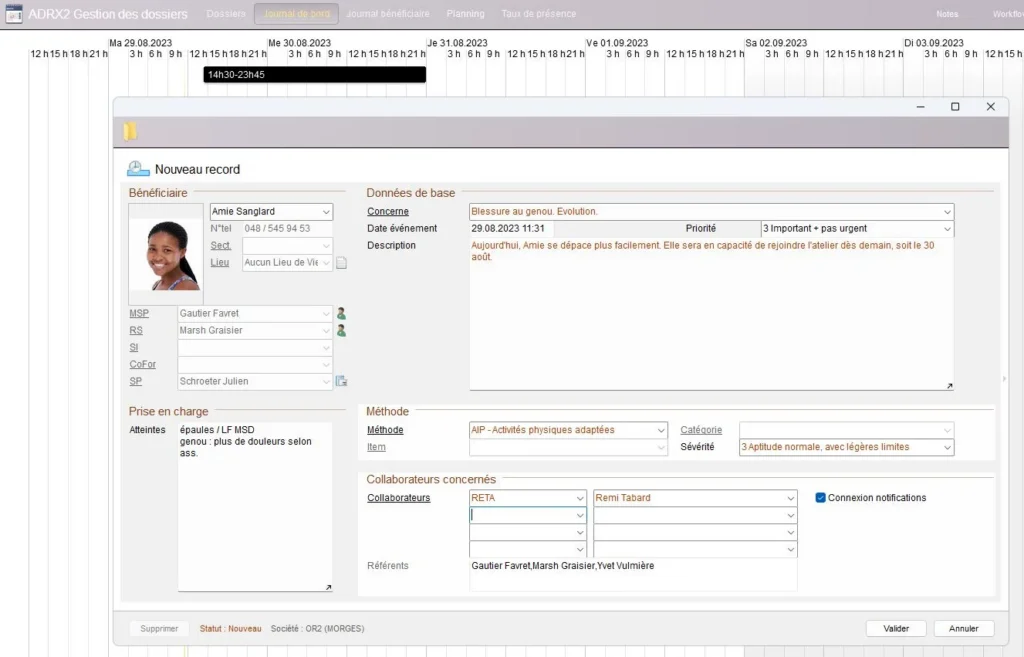Open the Sévérité dropdown

coord(947,447)
